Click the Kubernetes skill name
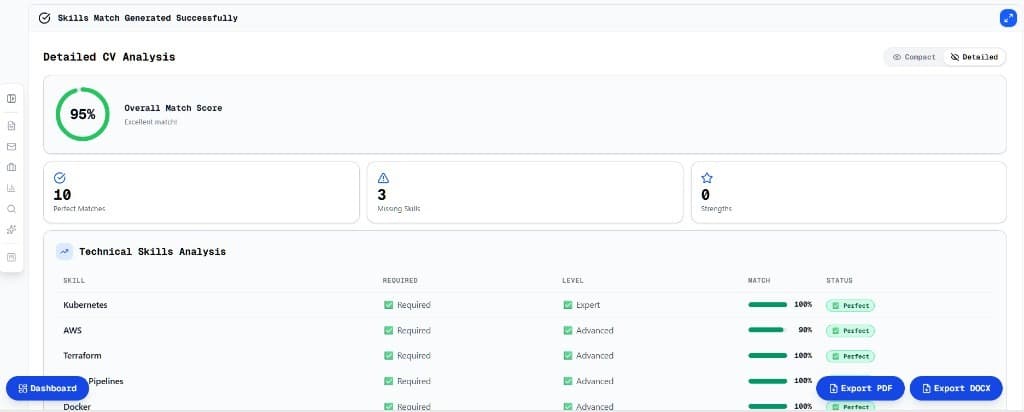1024x412 pixels. (86, 305)
